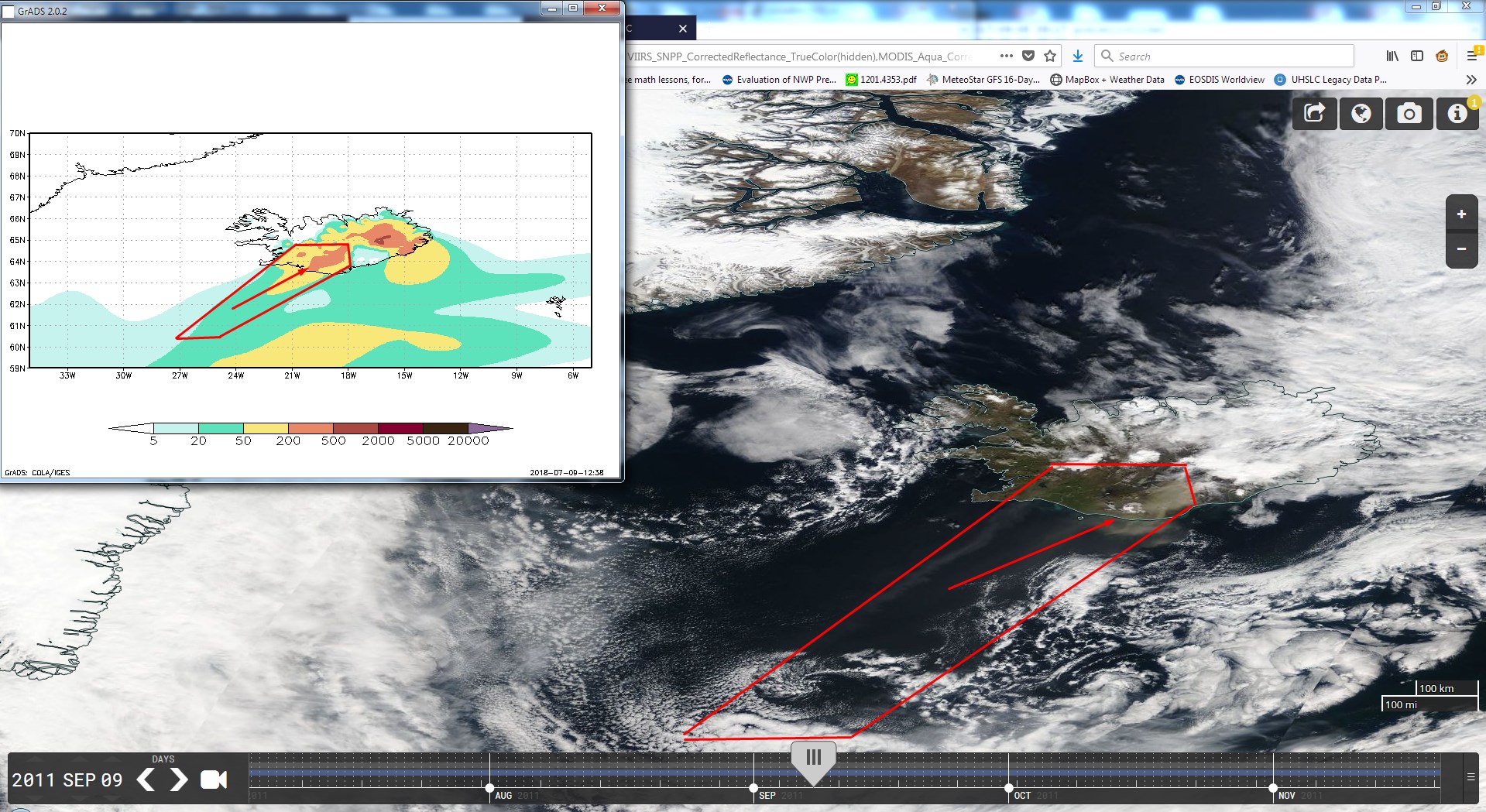Open page actions three-dot menu

point(1007,56)
